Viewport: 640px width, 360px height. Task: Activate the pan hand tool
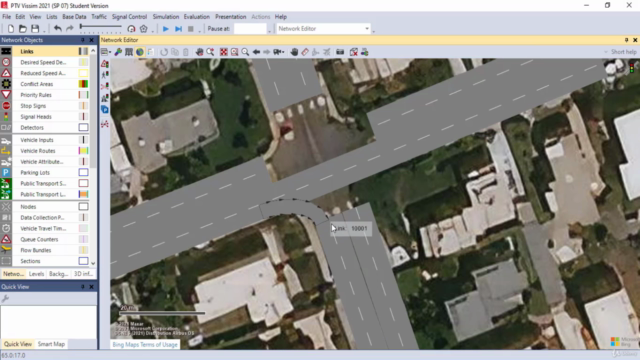point(294,52)
